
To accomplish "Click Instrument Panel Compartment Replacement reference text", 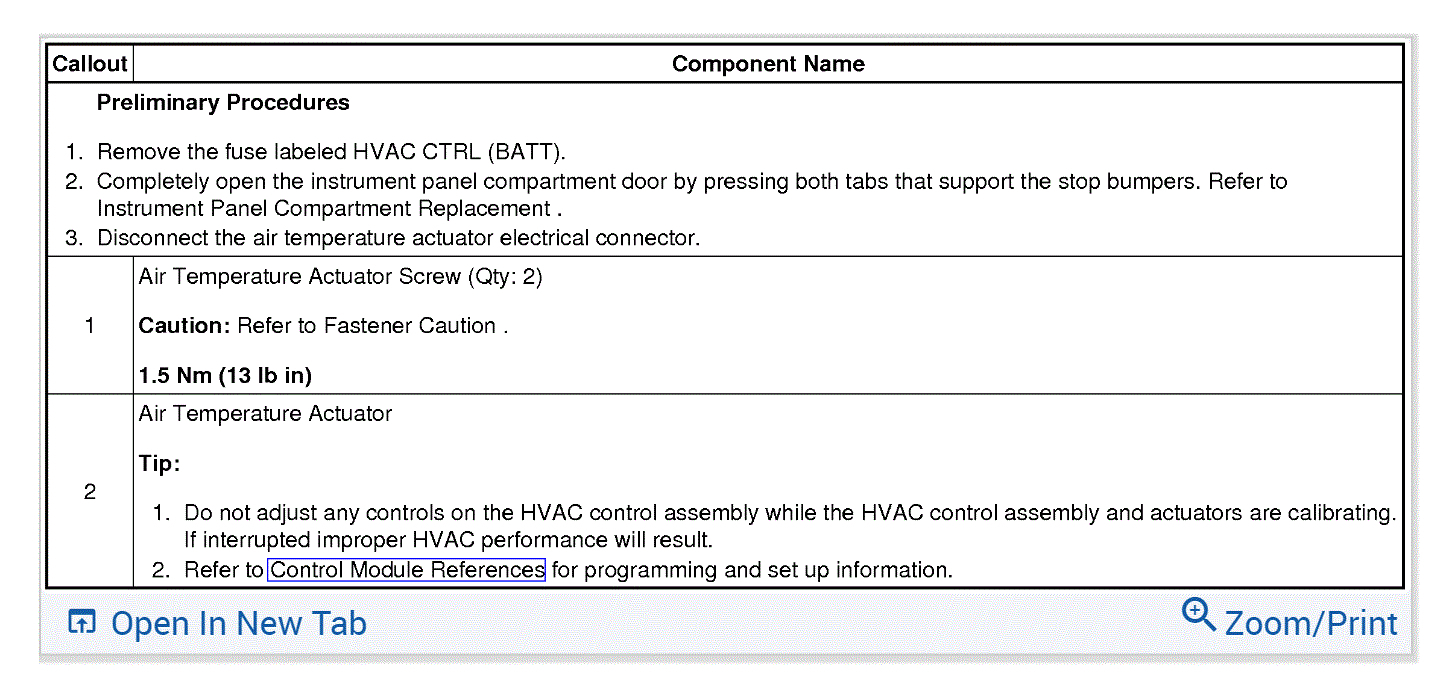I will [x=324, y=209].
